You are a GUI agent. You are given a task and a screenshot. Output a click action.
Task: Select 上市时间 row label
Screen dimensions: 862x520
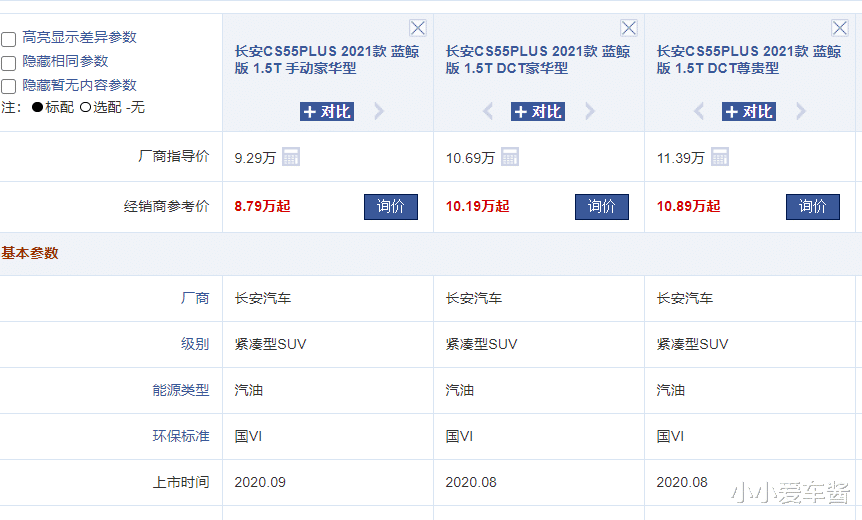click(x=181, y=483)
